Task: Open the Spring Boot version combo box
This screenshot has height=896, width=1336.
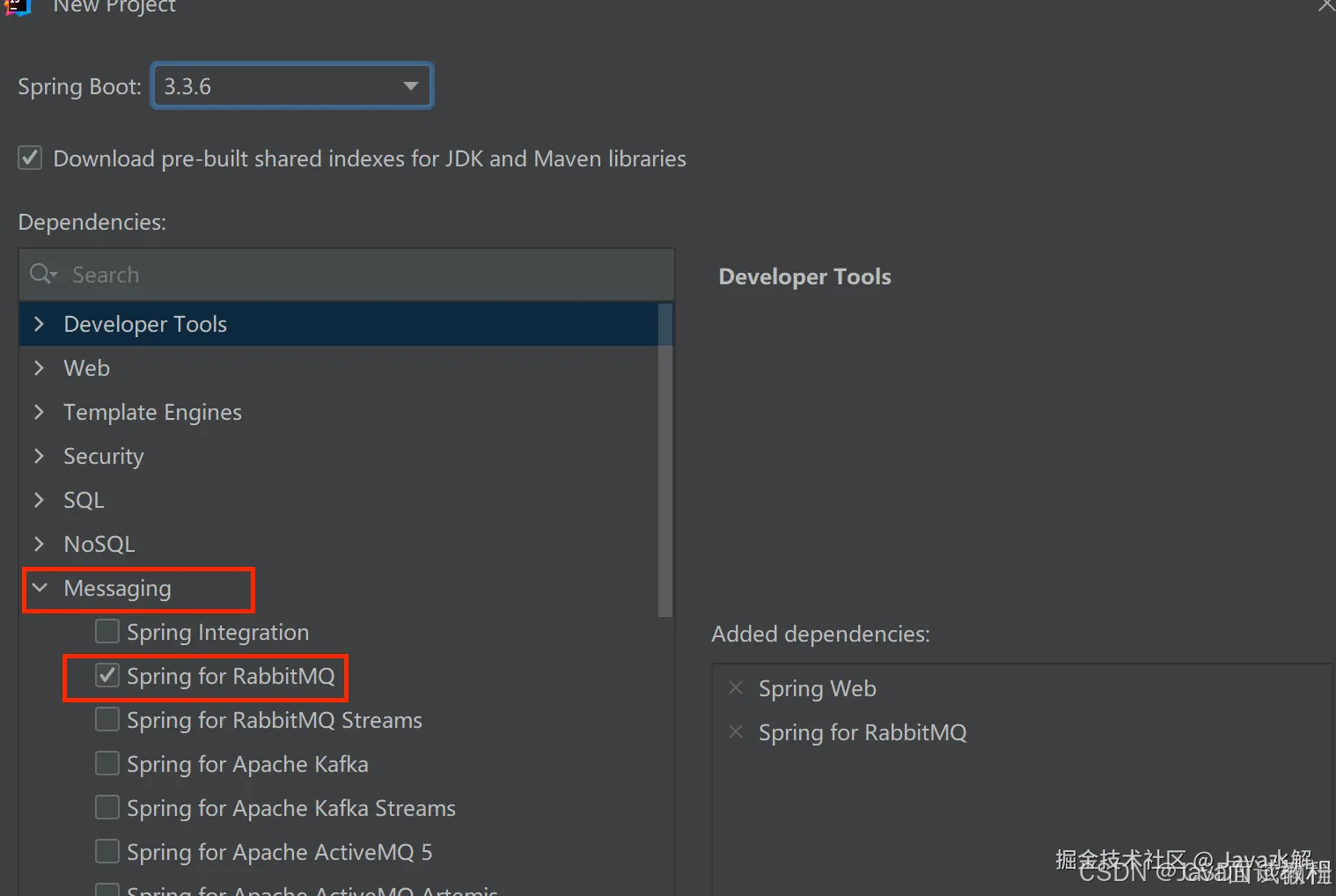Action: point(291,85)
